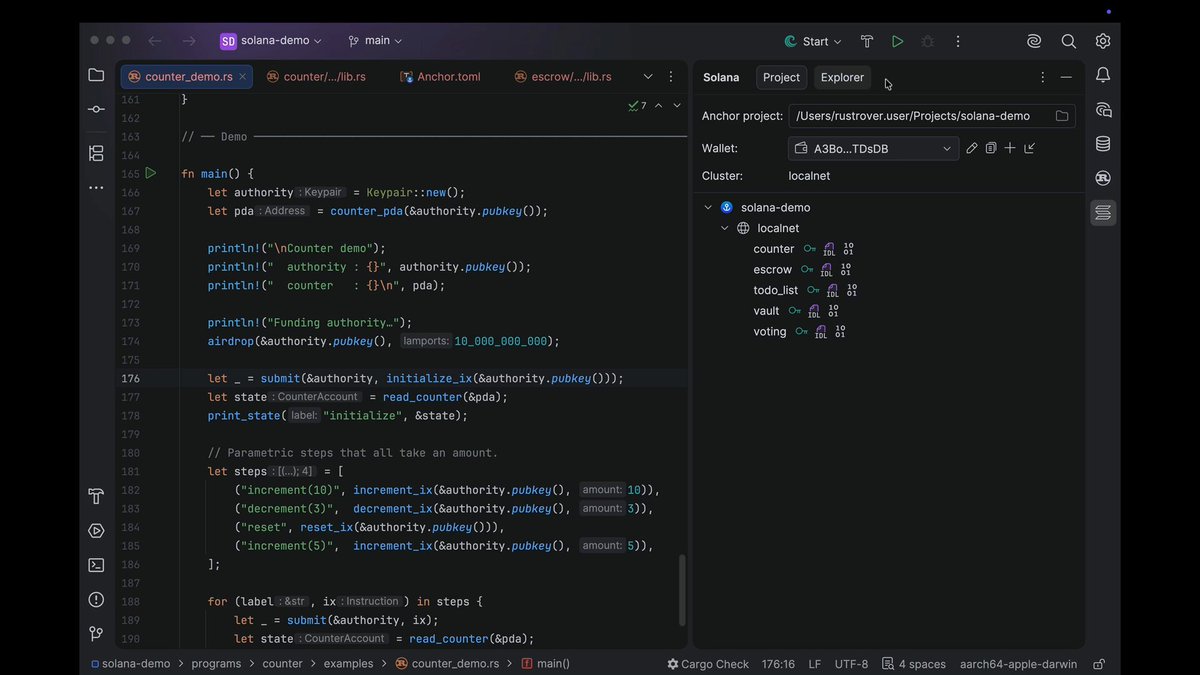
Task: Show more tool windows via ellipsis icon
Action: coord(96,187)
